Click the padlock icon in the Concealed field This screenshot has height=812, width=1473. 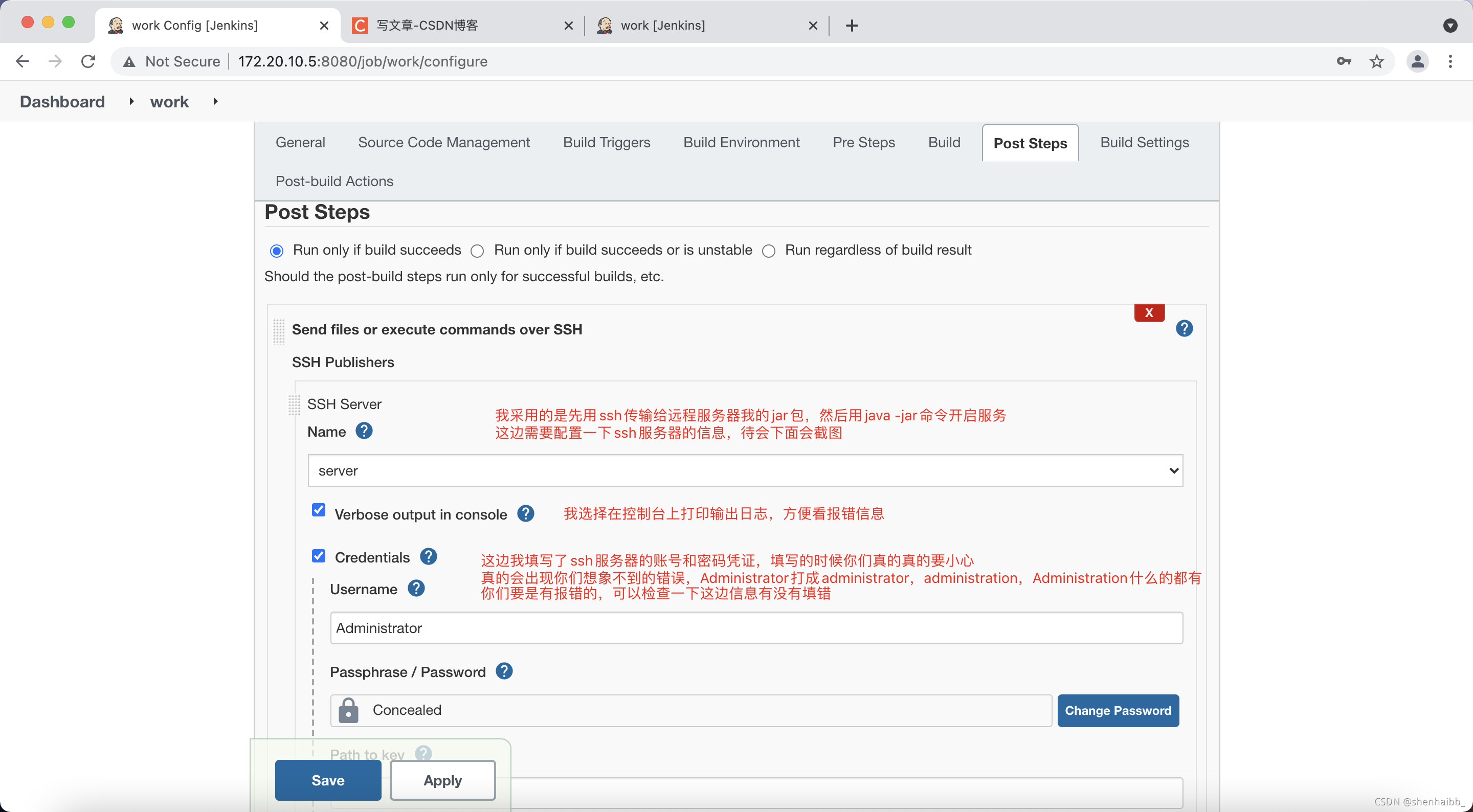click(x=348, y=710)
